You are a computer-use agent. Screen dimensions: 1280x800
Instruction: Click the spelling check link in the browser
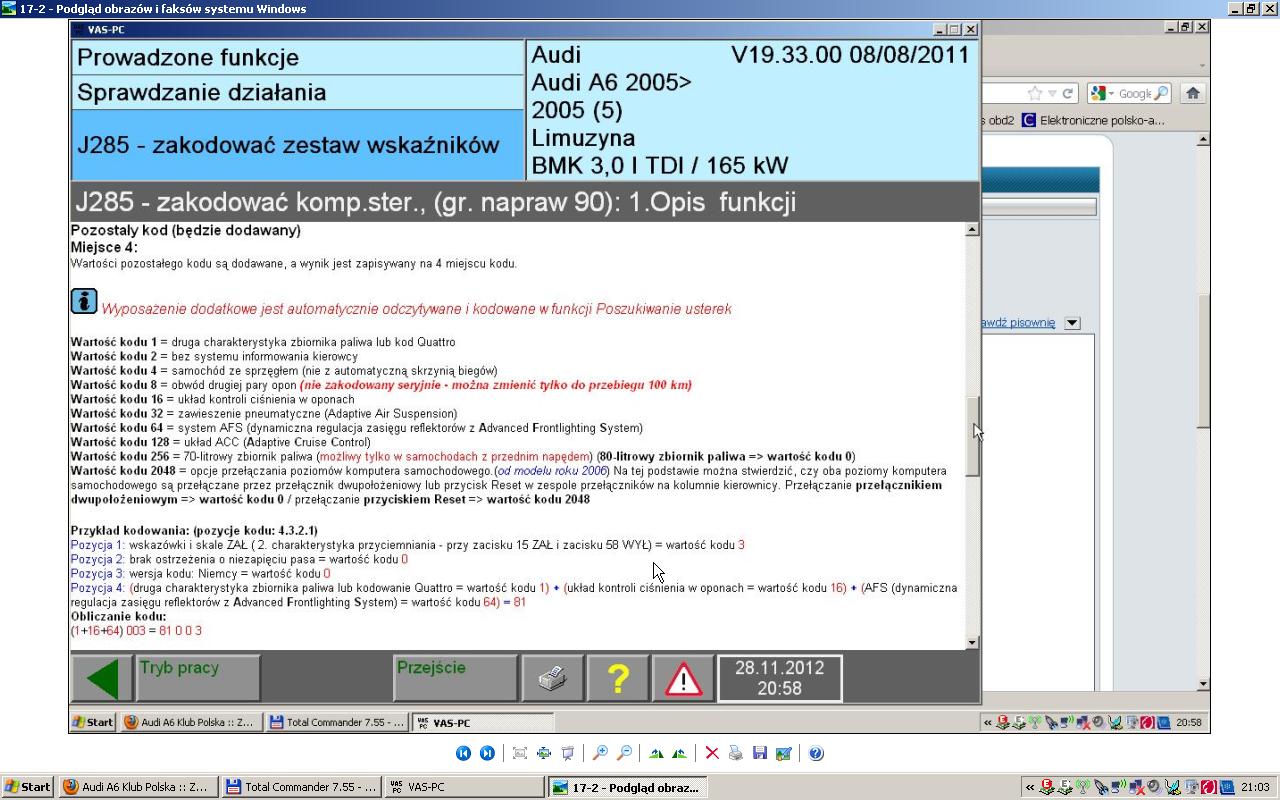point(1018,323)
